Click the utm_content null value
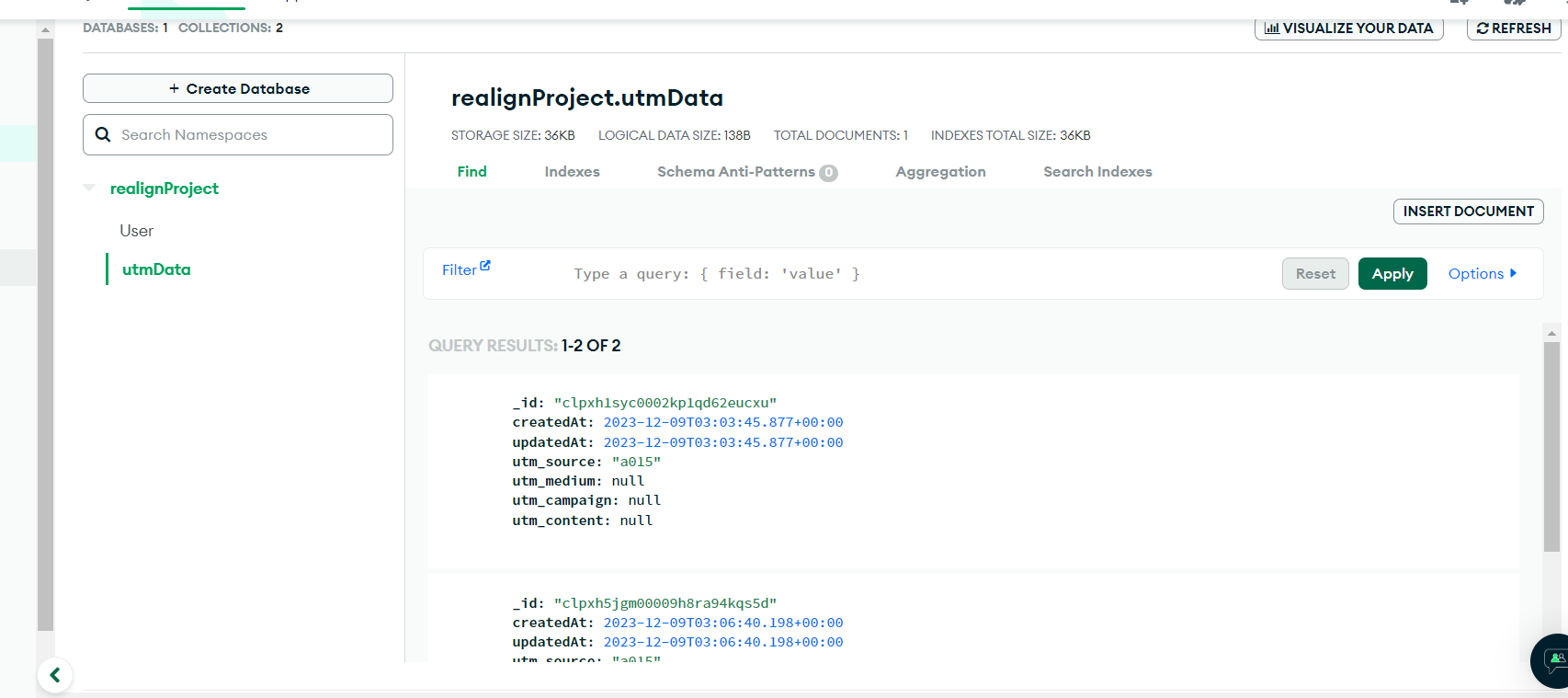This screenshot has width=1568, height=698. 636,521
